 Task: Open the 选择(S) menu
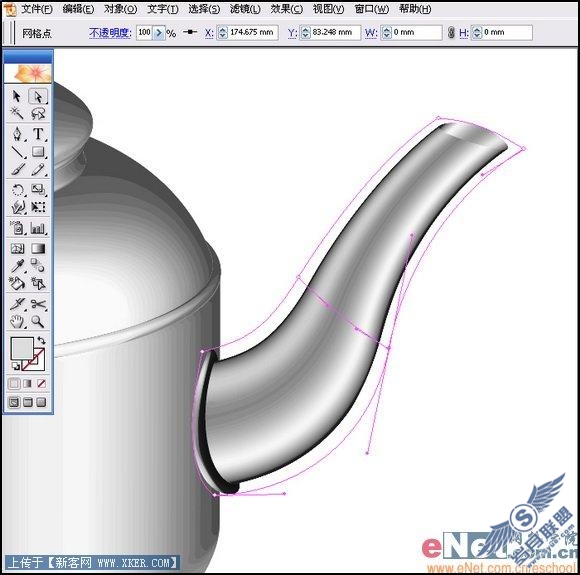pyautogui.click(x=204, y=9)
